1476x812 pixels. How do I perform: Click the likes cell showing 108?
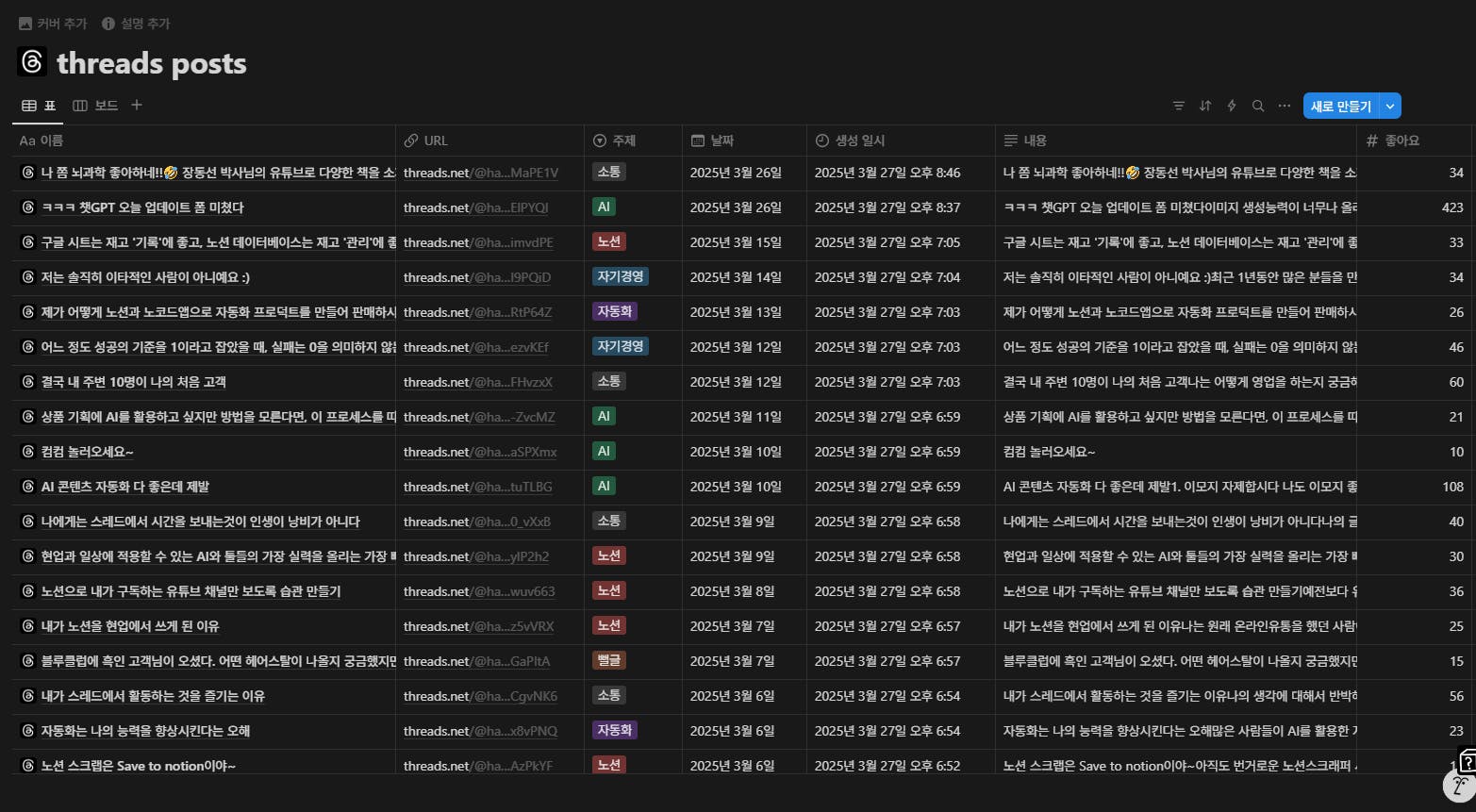[1415, 487]
